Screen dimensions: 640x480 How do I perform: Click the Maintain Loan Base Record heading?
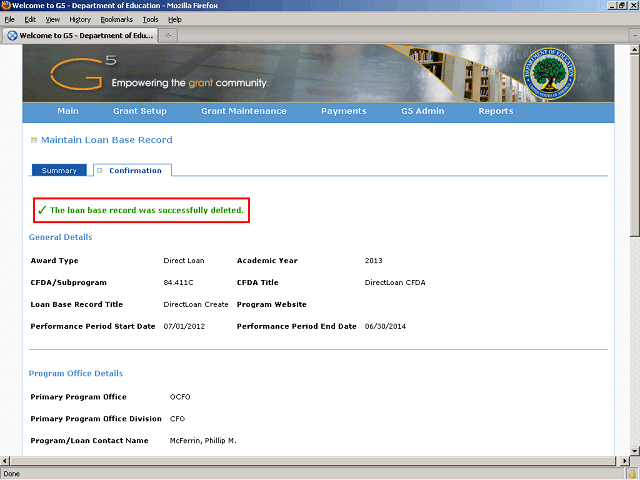pos(107,140)
